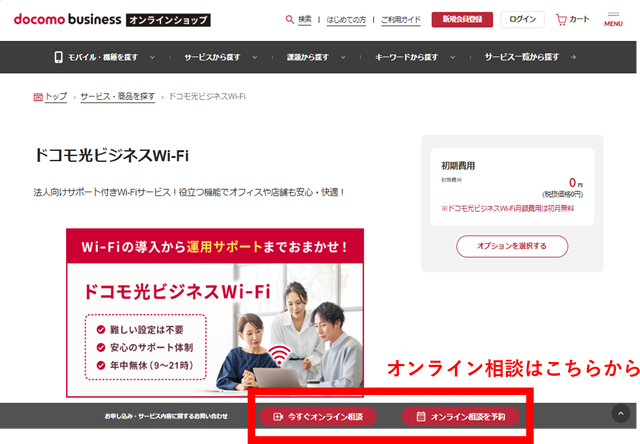Expand the キーワードから探す chevron
The height and width of the screenshot is (444, 640).
453,57
